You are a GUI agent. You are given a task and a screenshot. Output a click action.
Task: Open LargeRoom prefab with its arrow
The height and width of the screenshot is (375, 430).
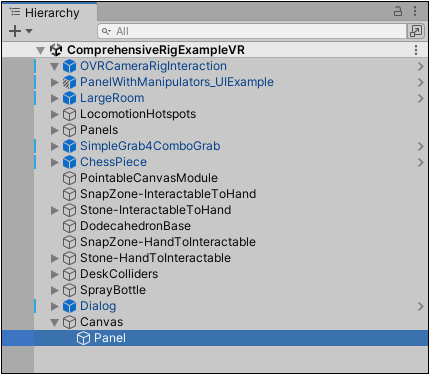[420, 98]
